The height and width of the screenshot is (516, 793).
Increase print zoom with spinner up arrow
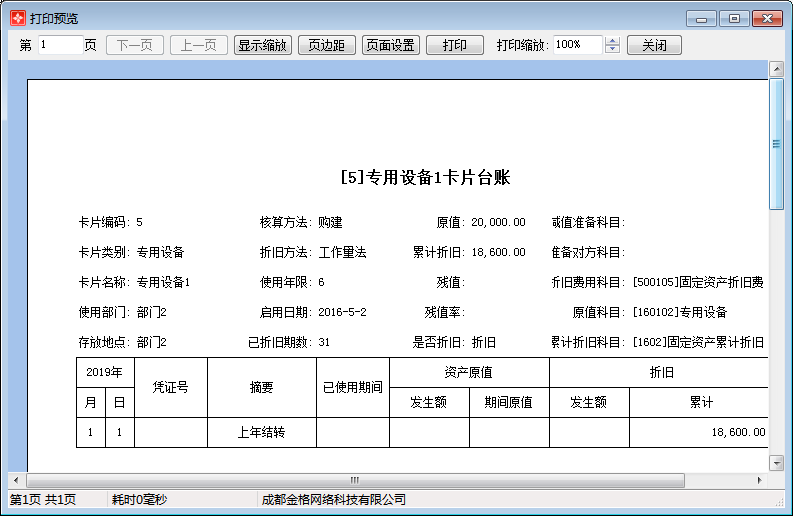(613, 41)
